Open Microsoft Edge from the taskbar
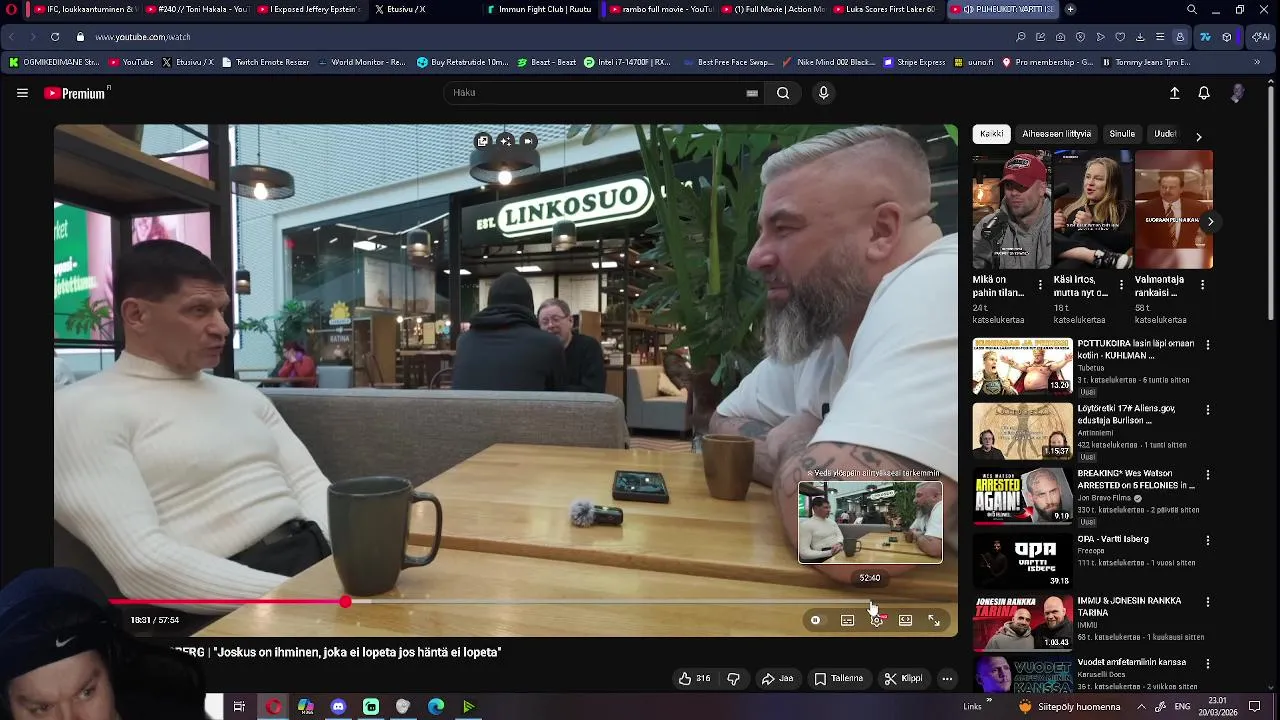This screenshot has height=720, width=1280. pyautogui.click(x=436, y=707)
